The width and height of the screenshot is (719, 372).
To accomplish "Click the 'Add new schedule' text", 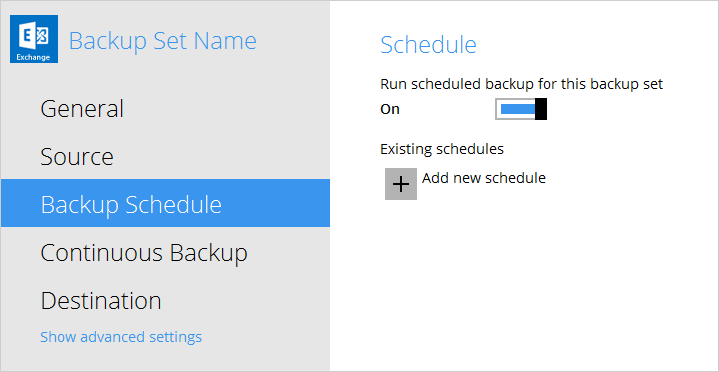I will point(484,178).
